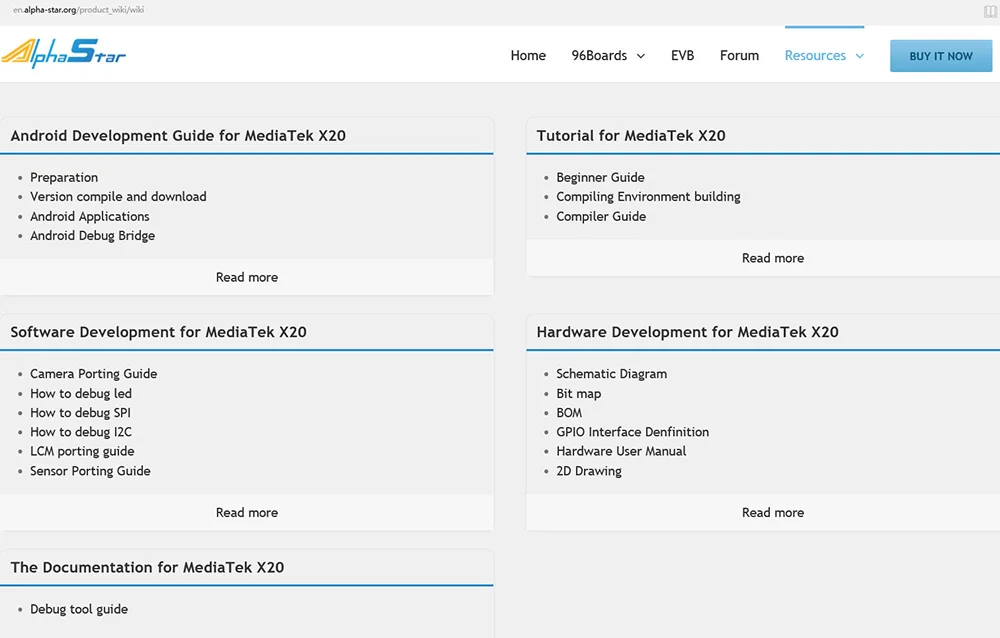Open the Android Debug Bridge link
The width and height of the screenshot is (1000, 638).
point(92,235)
